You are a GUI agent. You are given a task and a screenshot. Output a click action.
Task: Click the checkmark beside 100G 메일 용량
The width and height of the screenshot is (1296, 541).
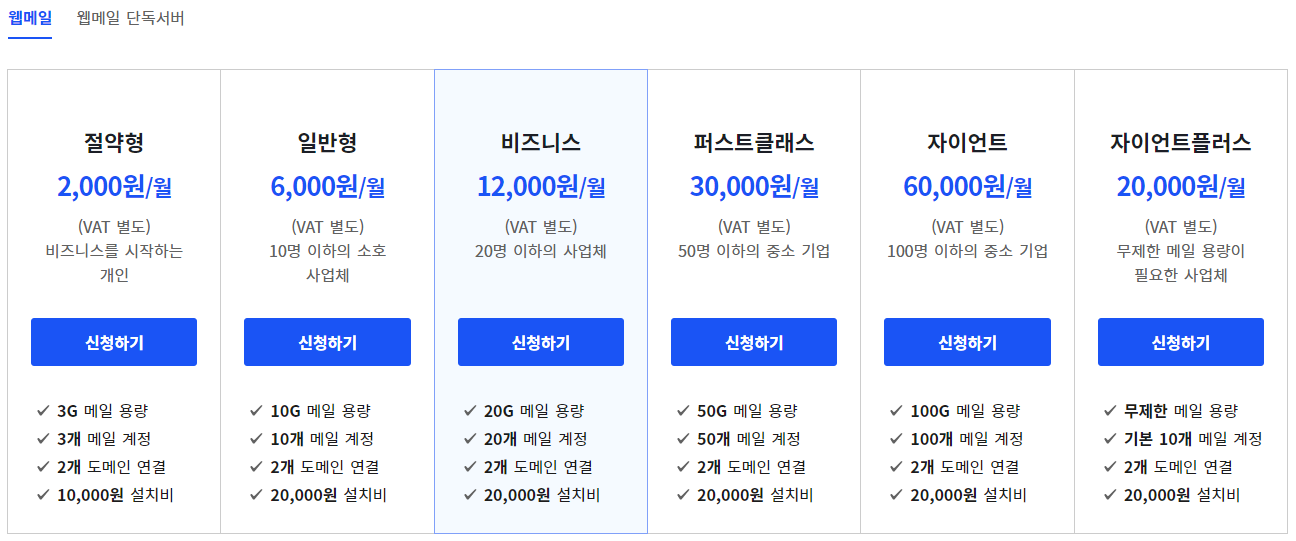896,410
